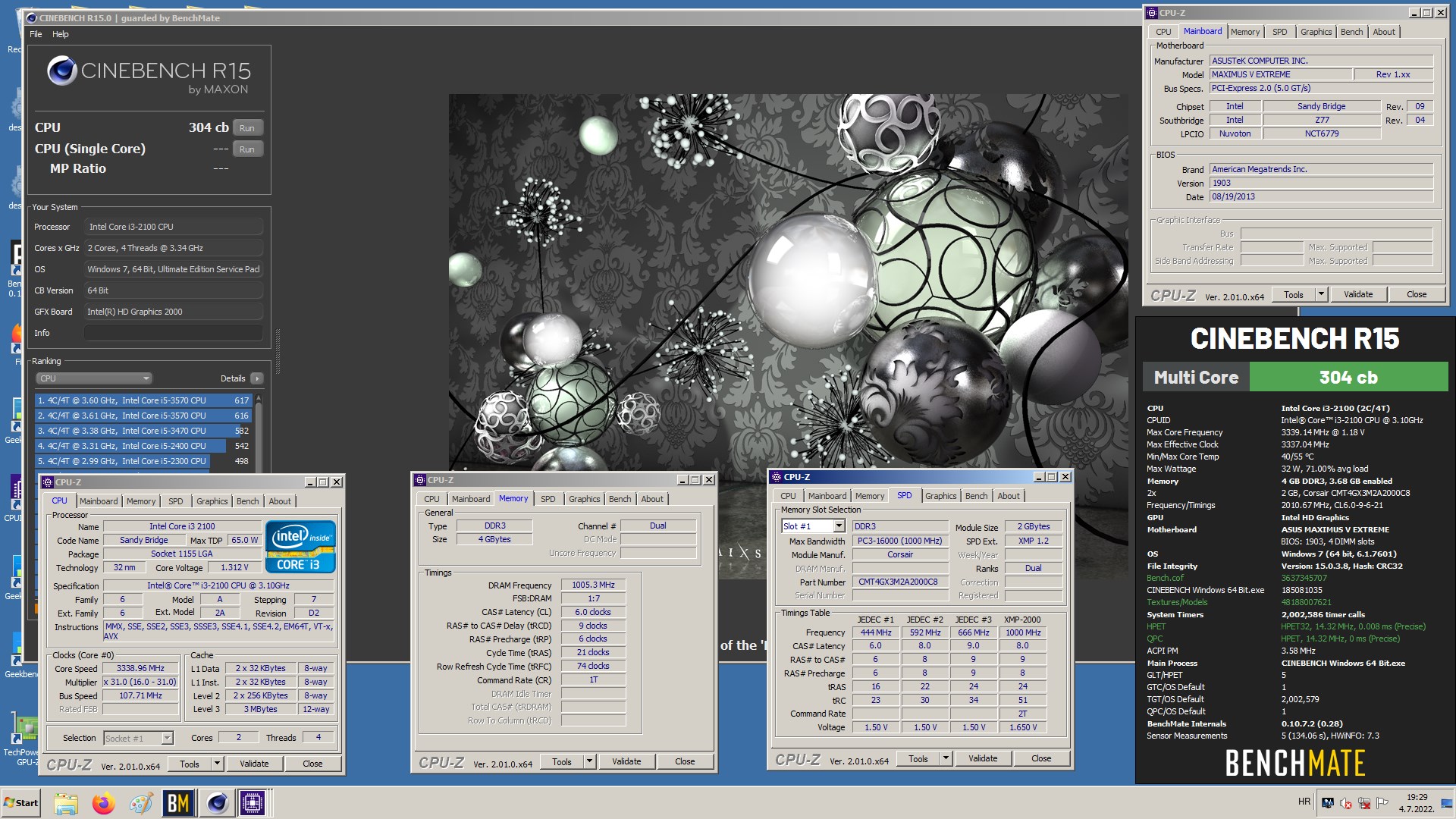Click the HR language indicator
Viewport: 1456px width, 819px height.
click(x=1304, y=802)
